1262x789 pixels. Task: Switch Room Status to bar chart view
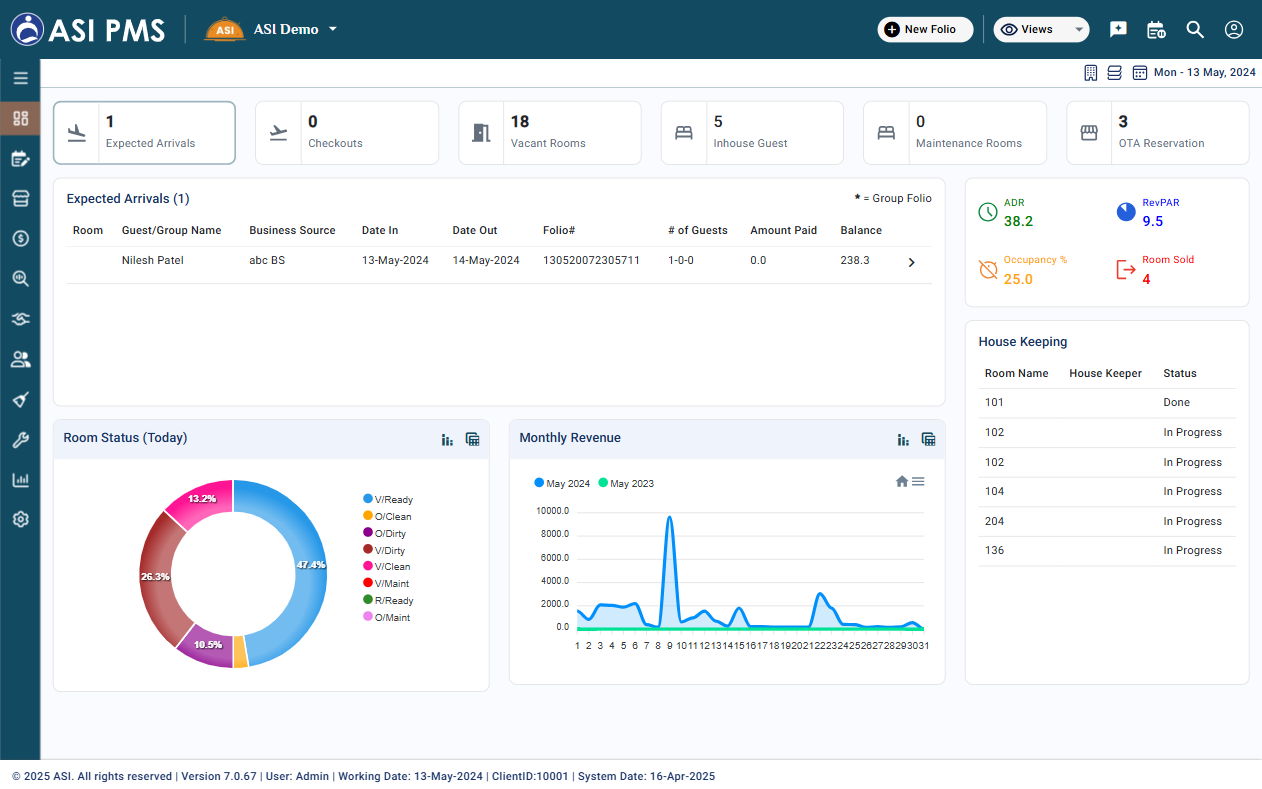pyautogui.click(x=447, y=439)
